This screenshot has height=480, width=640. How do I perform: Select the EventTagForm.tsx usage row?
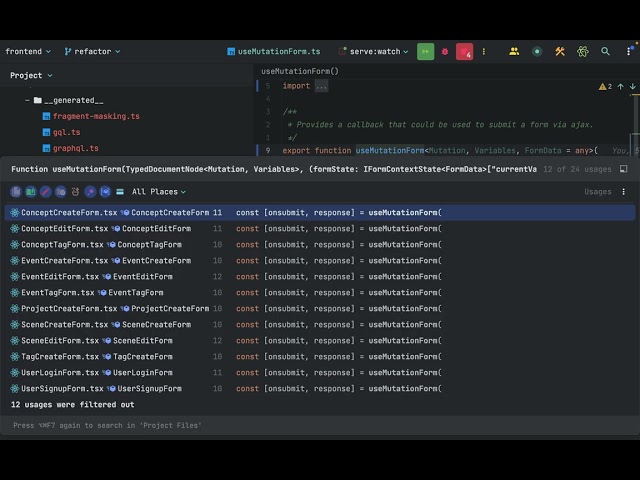(320, 293)
